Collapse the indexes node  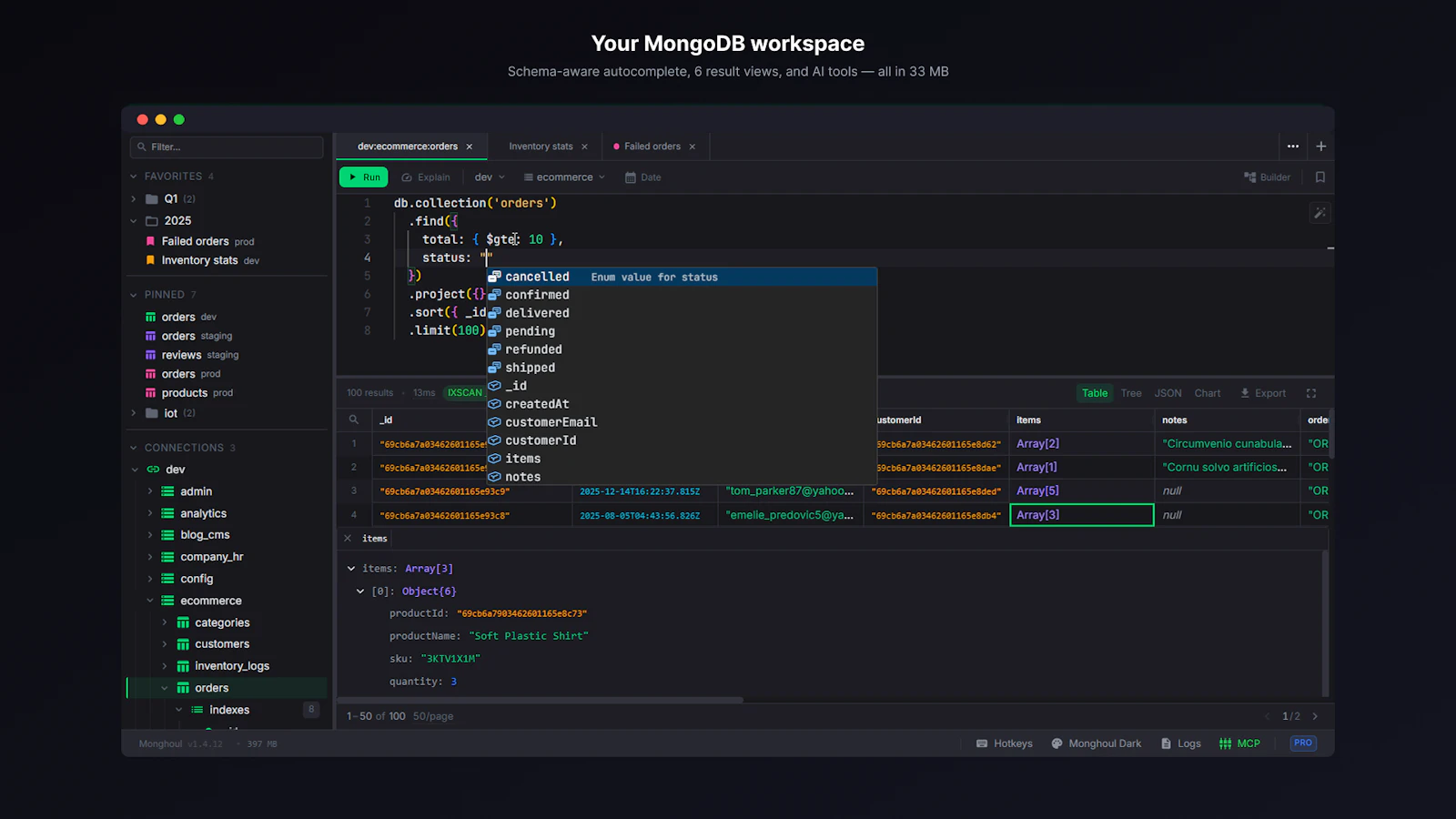[x=178, y=710]
